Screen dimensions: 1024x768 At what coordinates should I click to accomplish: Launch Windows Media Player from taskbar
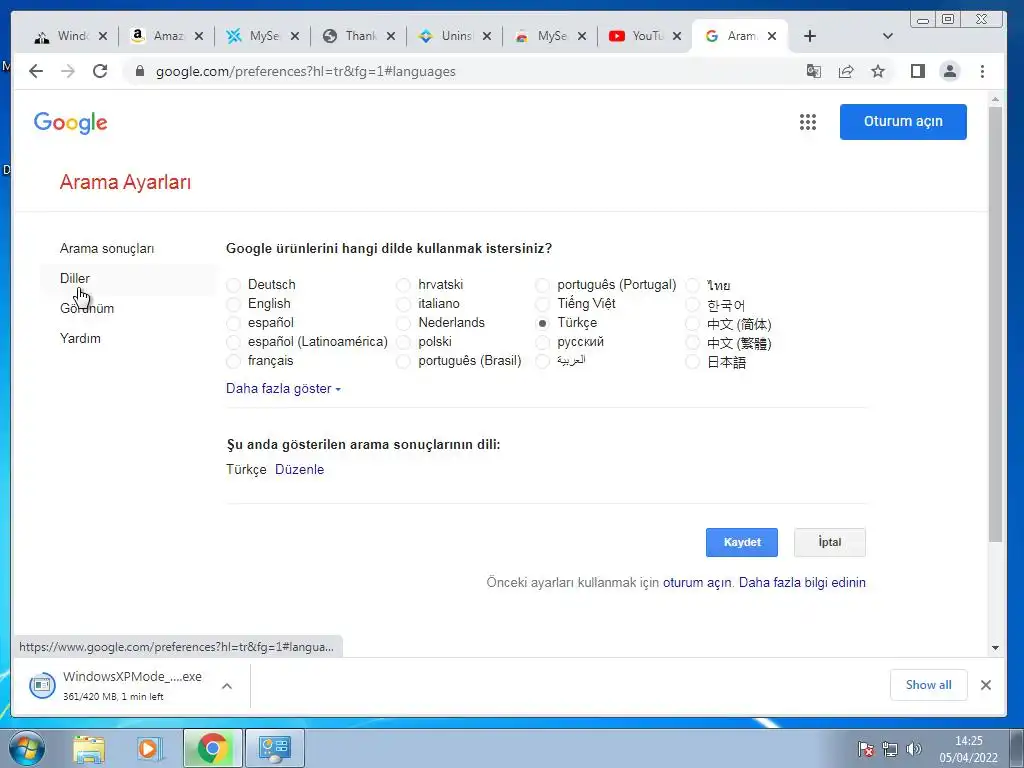point(149,749)
